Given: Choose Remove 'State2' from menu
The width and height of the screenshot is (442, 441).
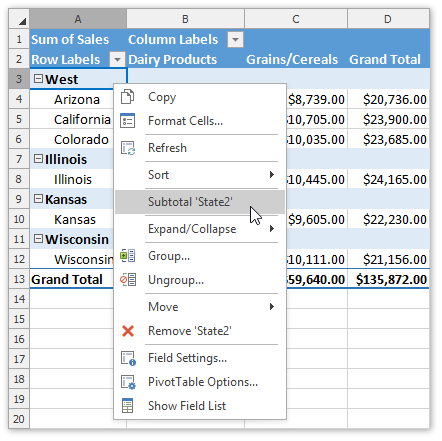Looking at the screenshot, I should pos(199,331).
